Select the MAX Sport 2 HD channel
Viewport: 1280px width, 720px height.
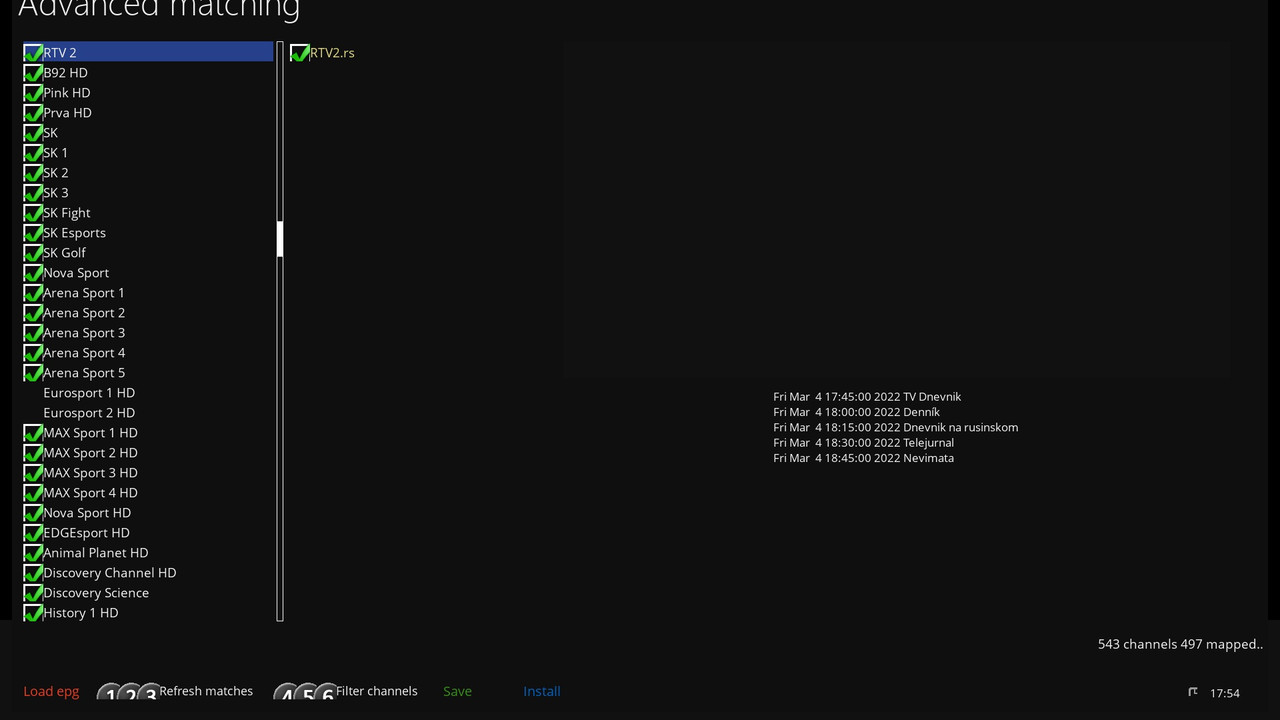(148, 452)
